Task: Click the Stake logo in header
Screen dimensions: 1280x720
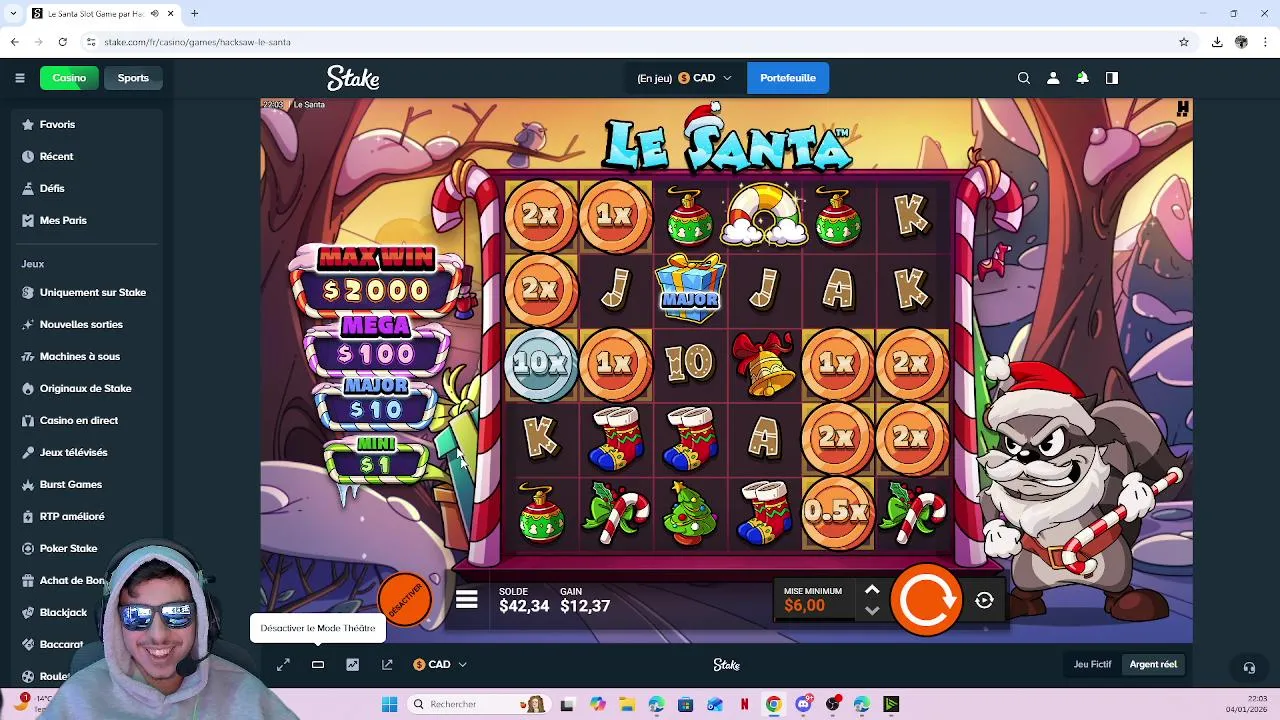Action: (353, 78)
